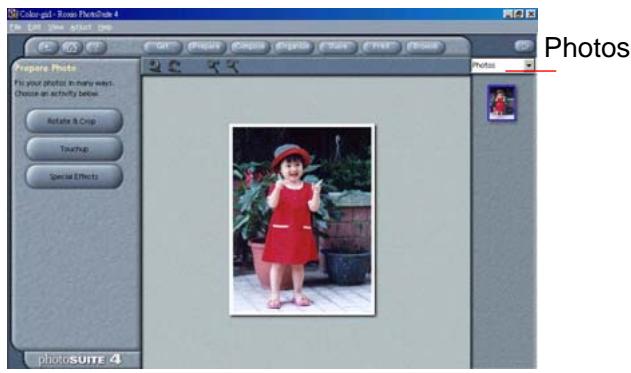Choose the Touchup activity button
Viewport: 631px width, 373px height.
coord(74,148)
